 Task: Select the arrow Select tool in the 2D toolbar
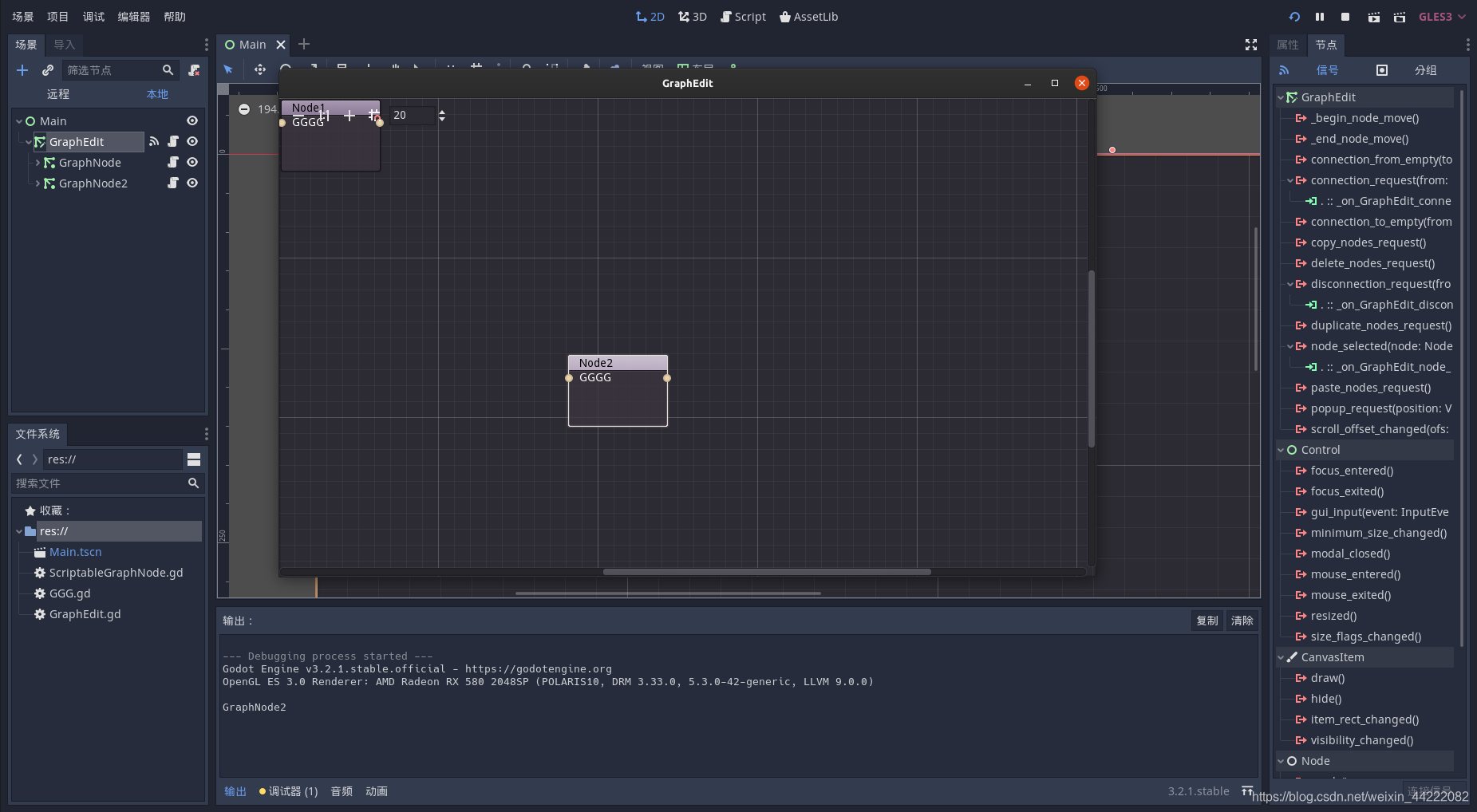point(229,69)
